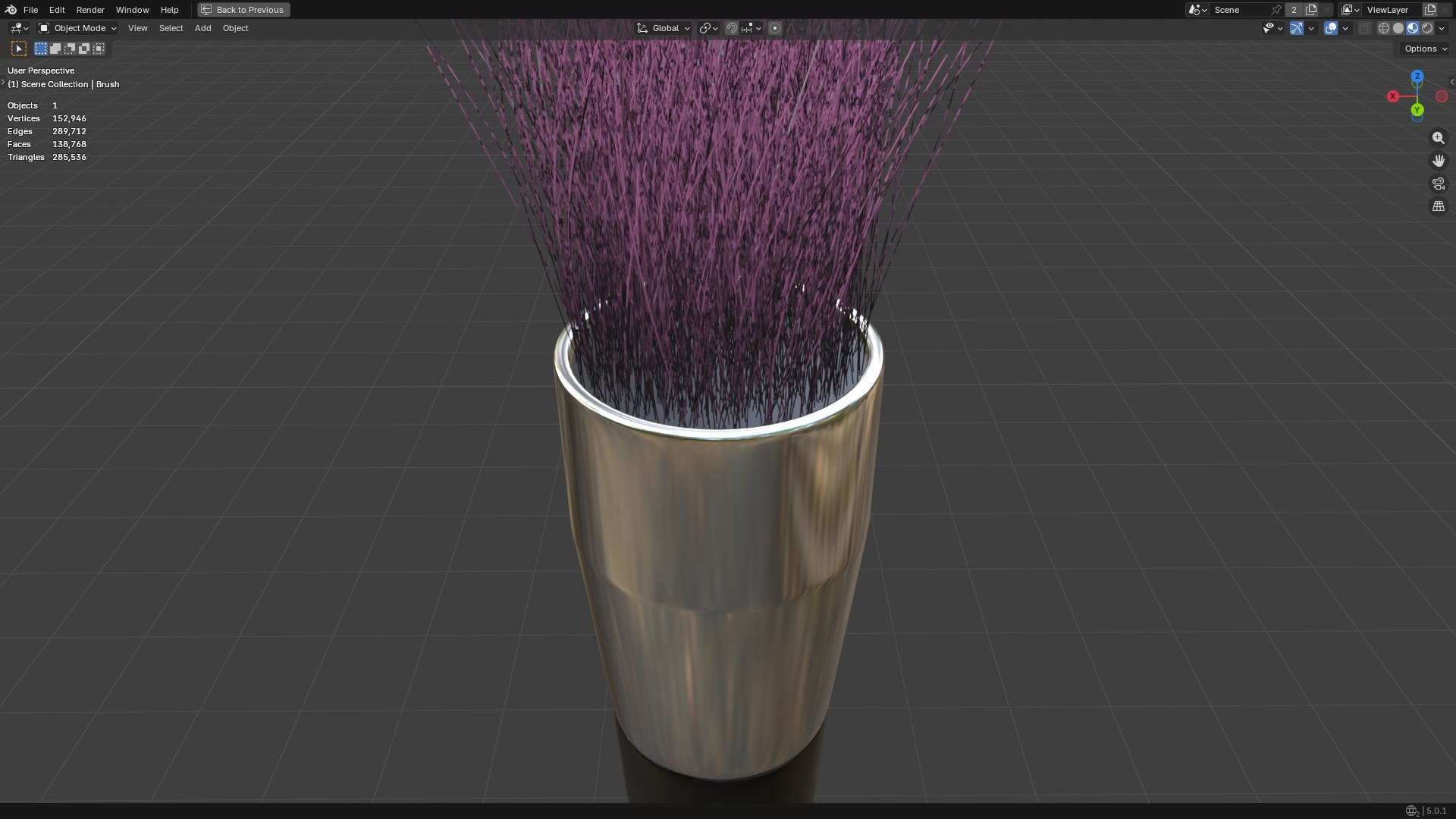Pin the scene to workspace
The image size is (1456, 819).
click(1276, 10)
